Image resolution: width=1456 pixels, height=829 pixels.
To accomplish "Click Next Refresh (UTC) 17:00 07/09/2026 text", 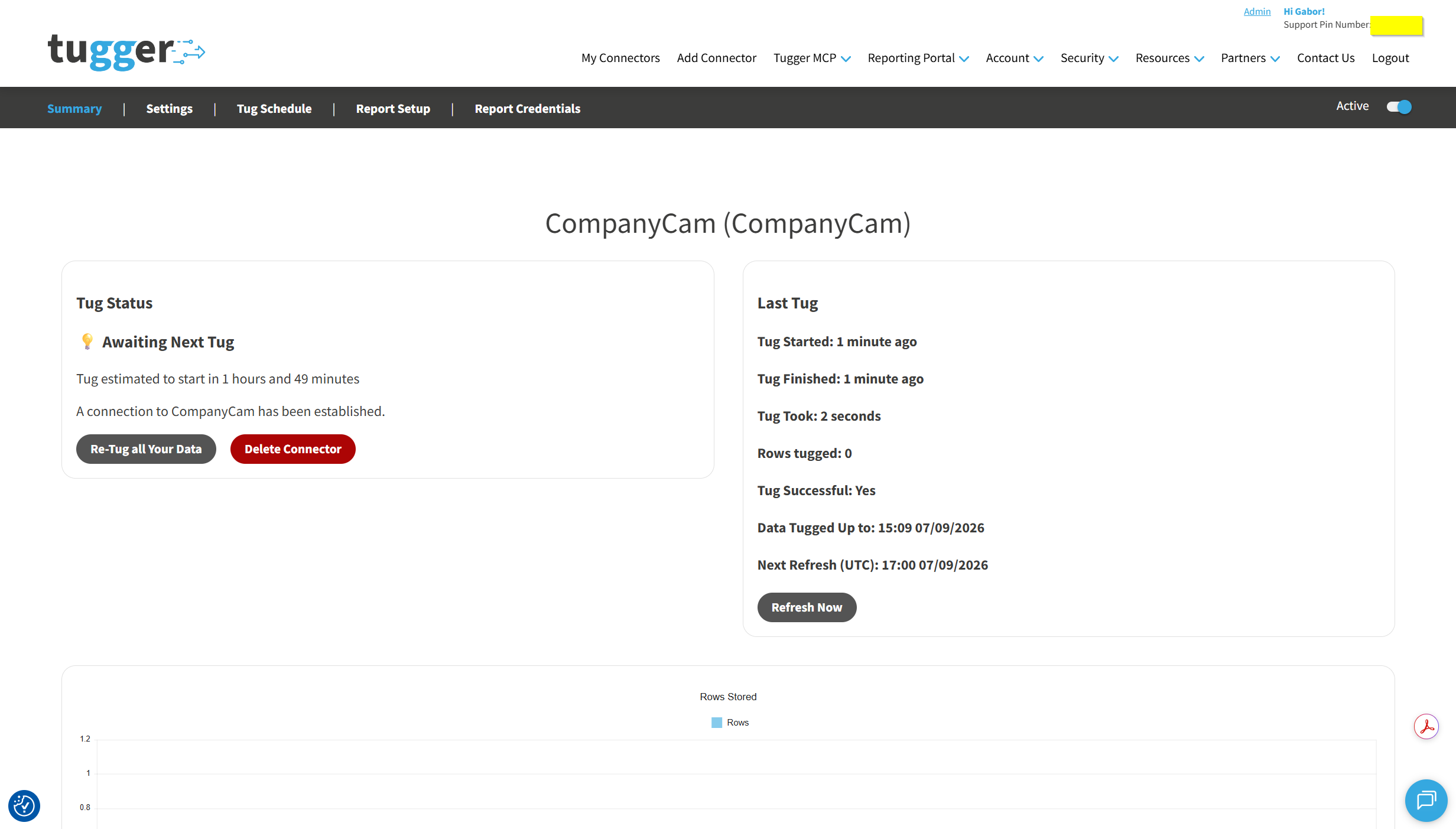I will point(872,565).
